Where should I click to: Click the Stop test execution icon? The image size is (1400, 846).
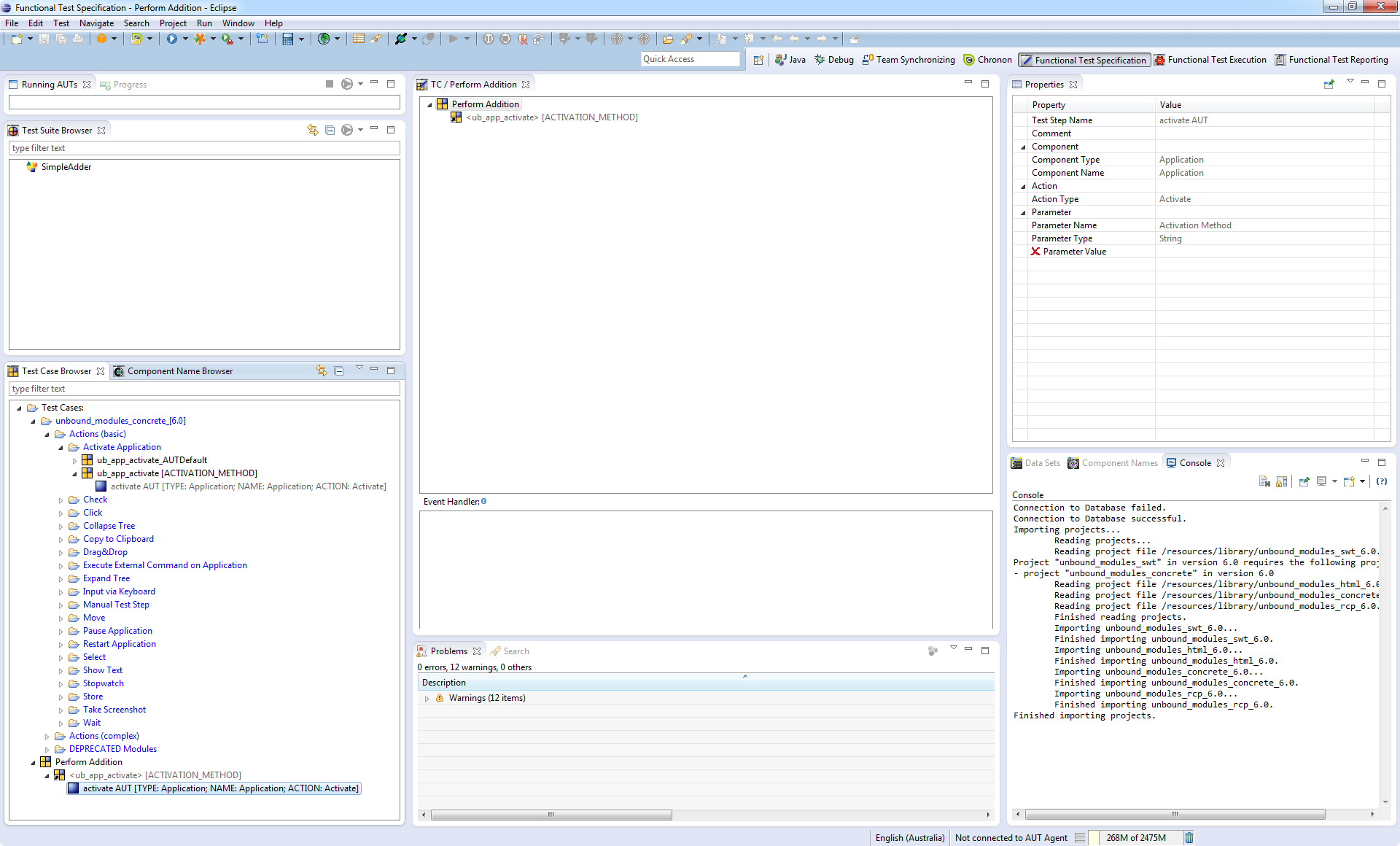505,39
